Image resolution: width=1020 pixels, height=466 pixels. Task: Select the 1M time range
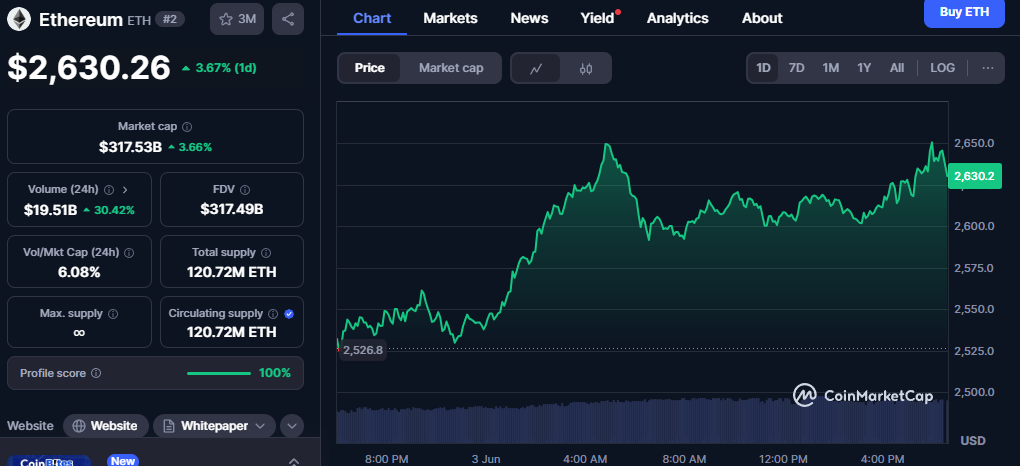(830, 68)
